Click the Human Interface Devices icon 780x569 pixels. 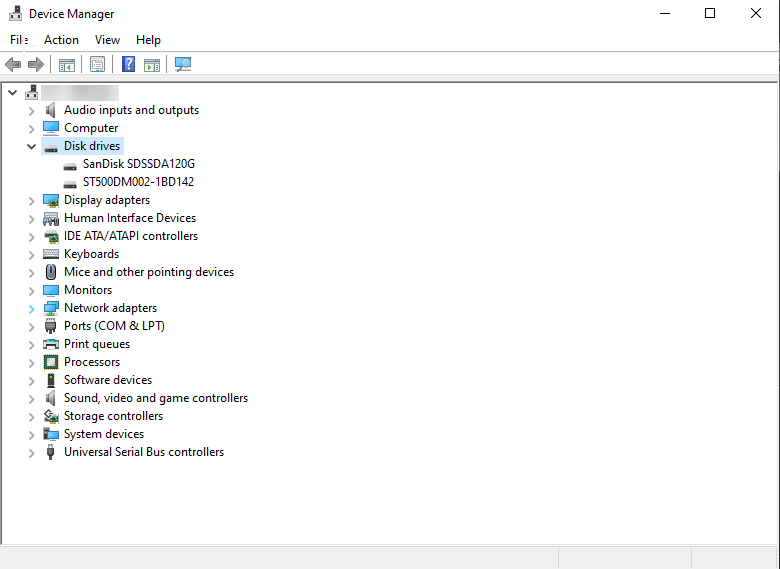tap(51, 218)
